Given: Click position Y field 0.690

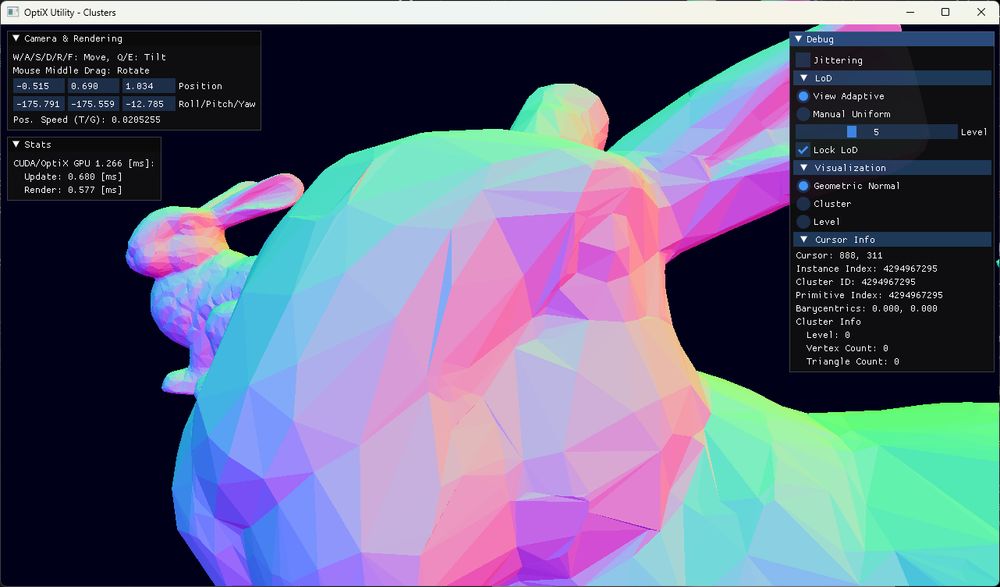Looking at the screenshot, I should 93,86.
